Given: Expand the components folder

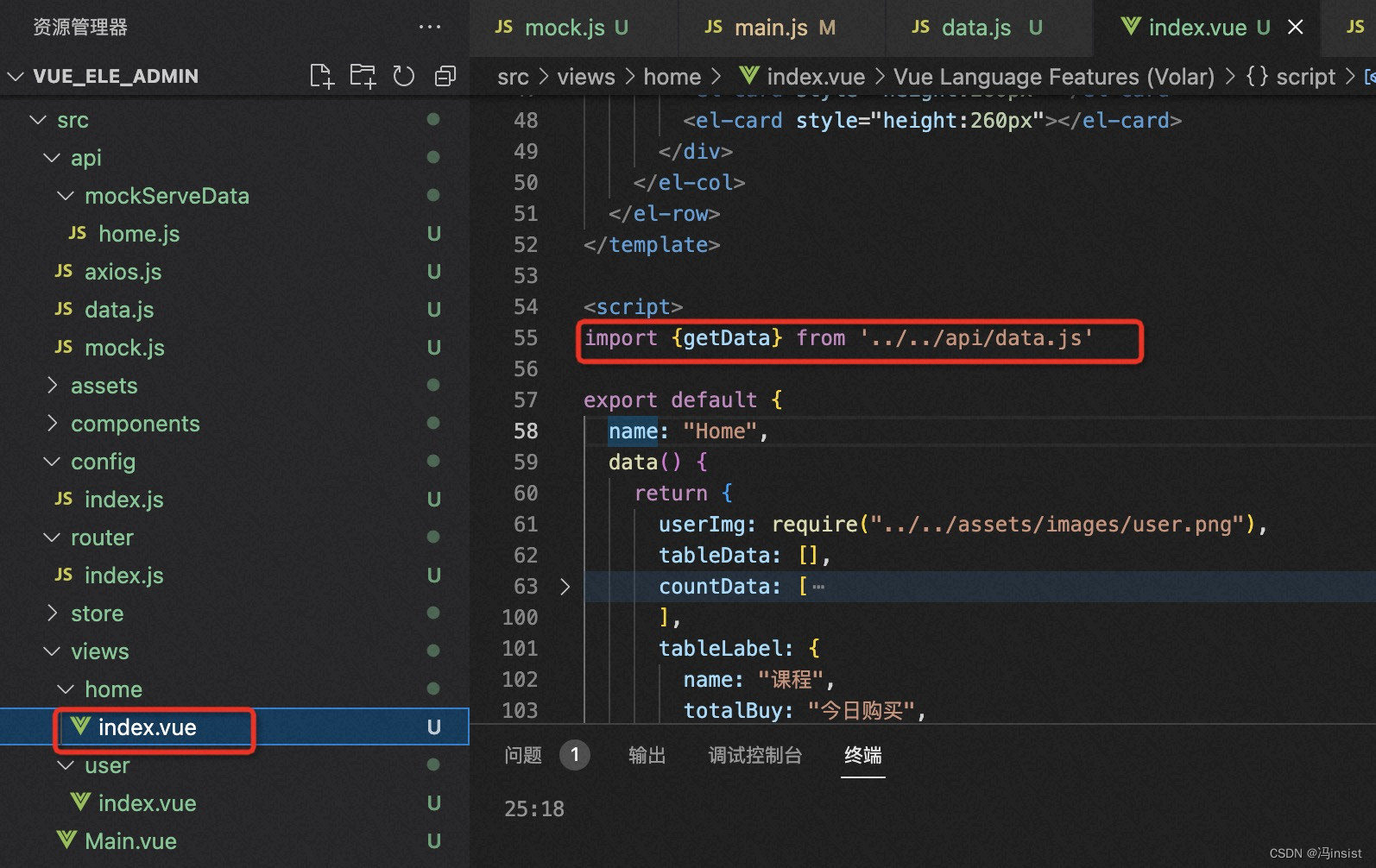Looking at the screenshot, I should [x=52, y=424].
